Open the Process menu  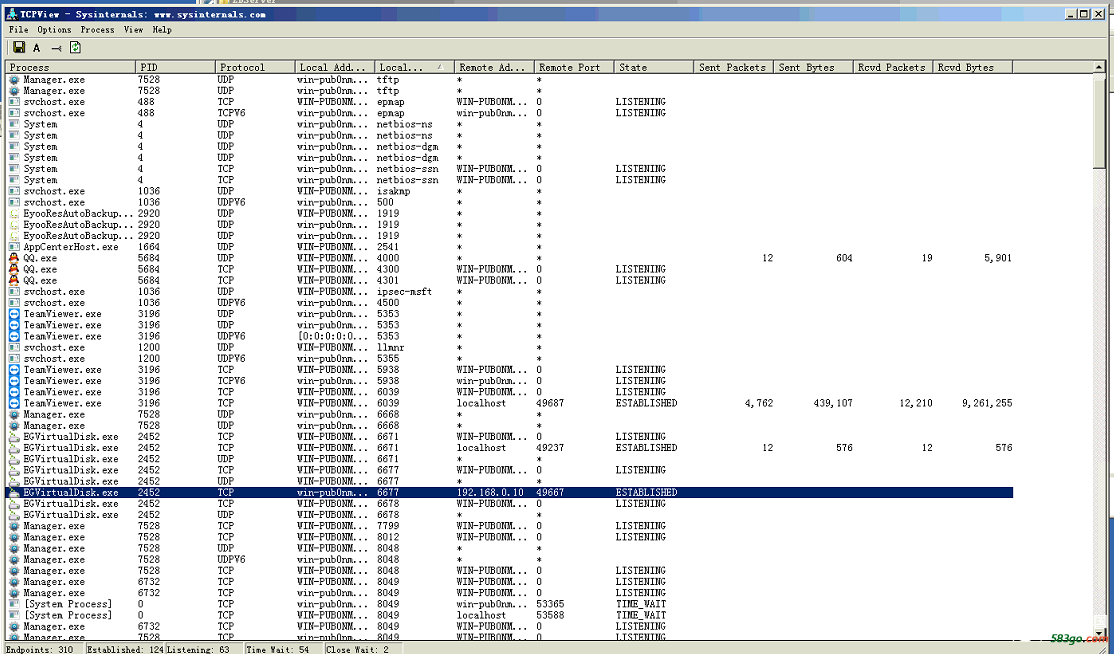click(x=97, y=30)
